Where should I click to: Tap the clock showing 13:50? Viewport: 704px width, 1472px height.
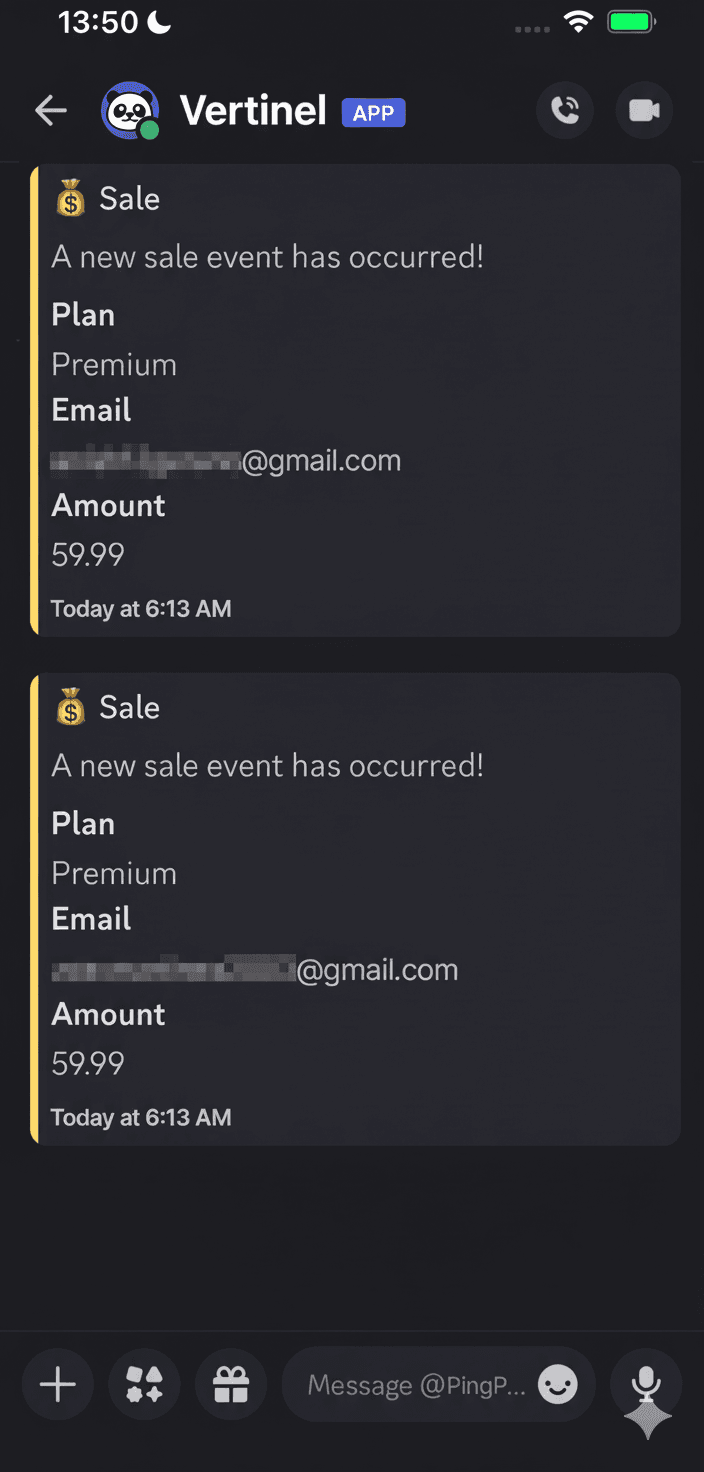click(95, 21)
